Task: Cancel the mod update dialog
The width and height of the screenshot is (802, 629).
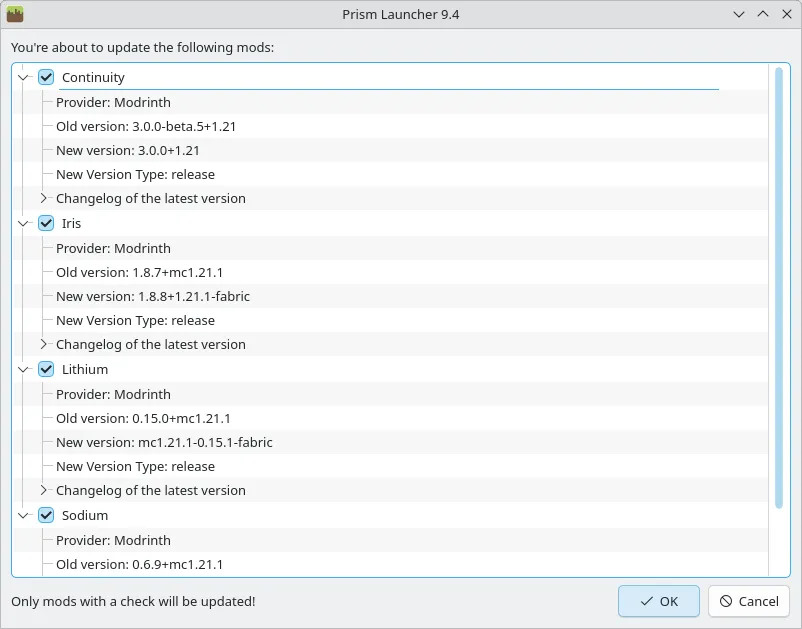Action: [749, 601]
